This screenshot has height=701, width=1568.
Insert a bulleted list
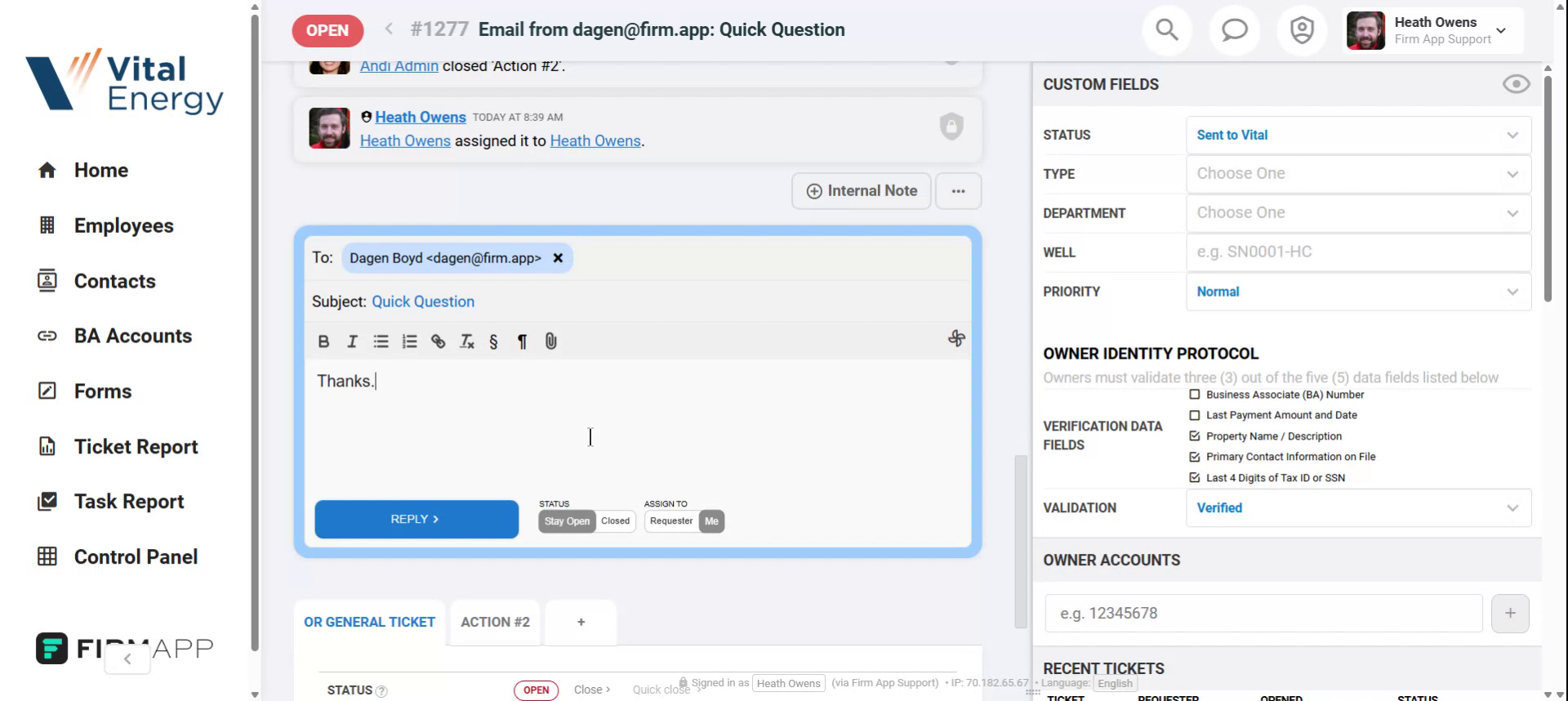tap(381, 342)
